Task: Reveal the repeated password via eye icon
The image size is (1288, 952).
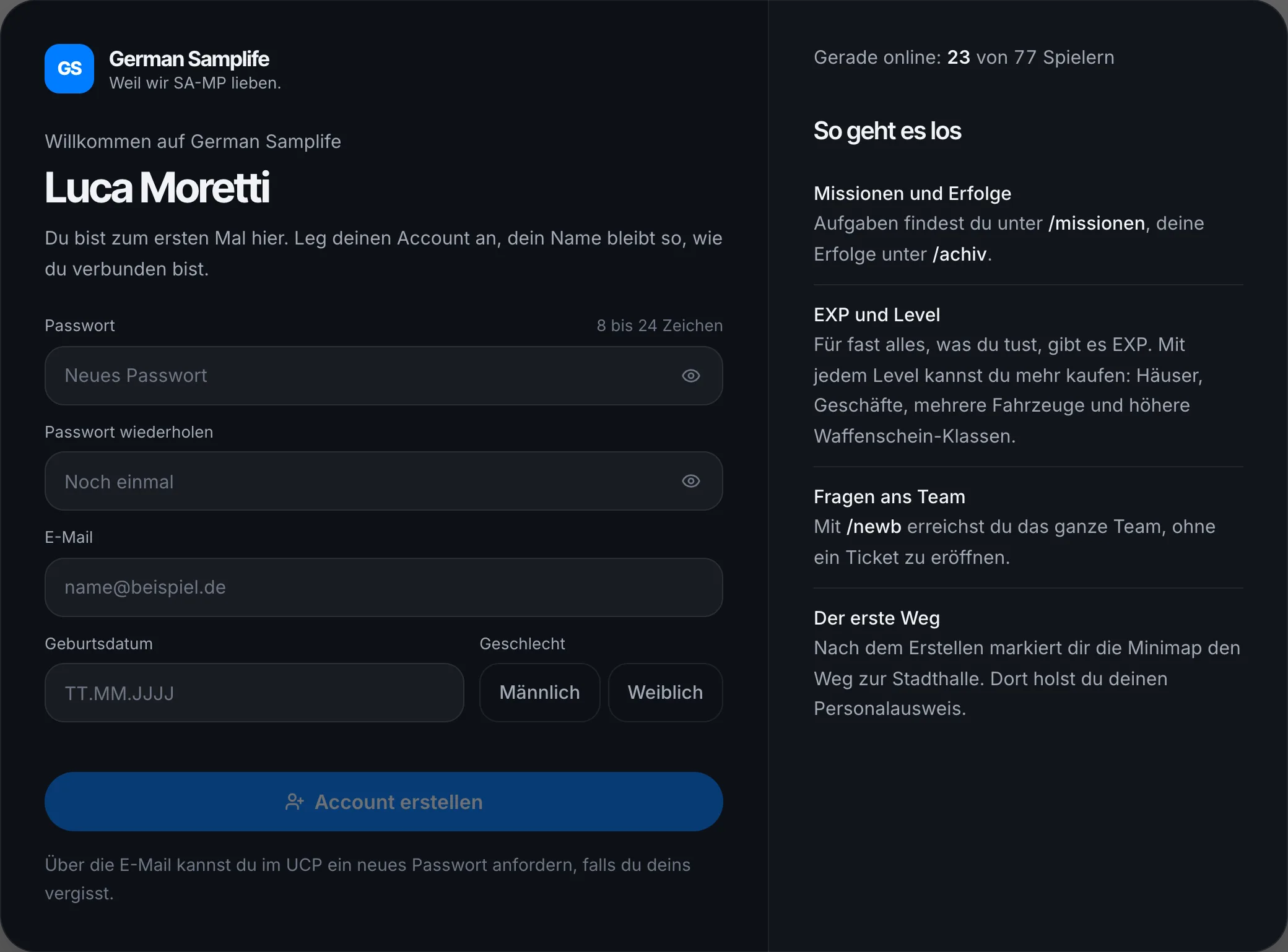Action: tap(691, 481)
